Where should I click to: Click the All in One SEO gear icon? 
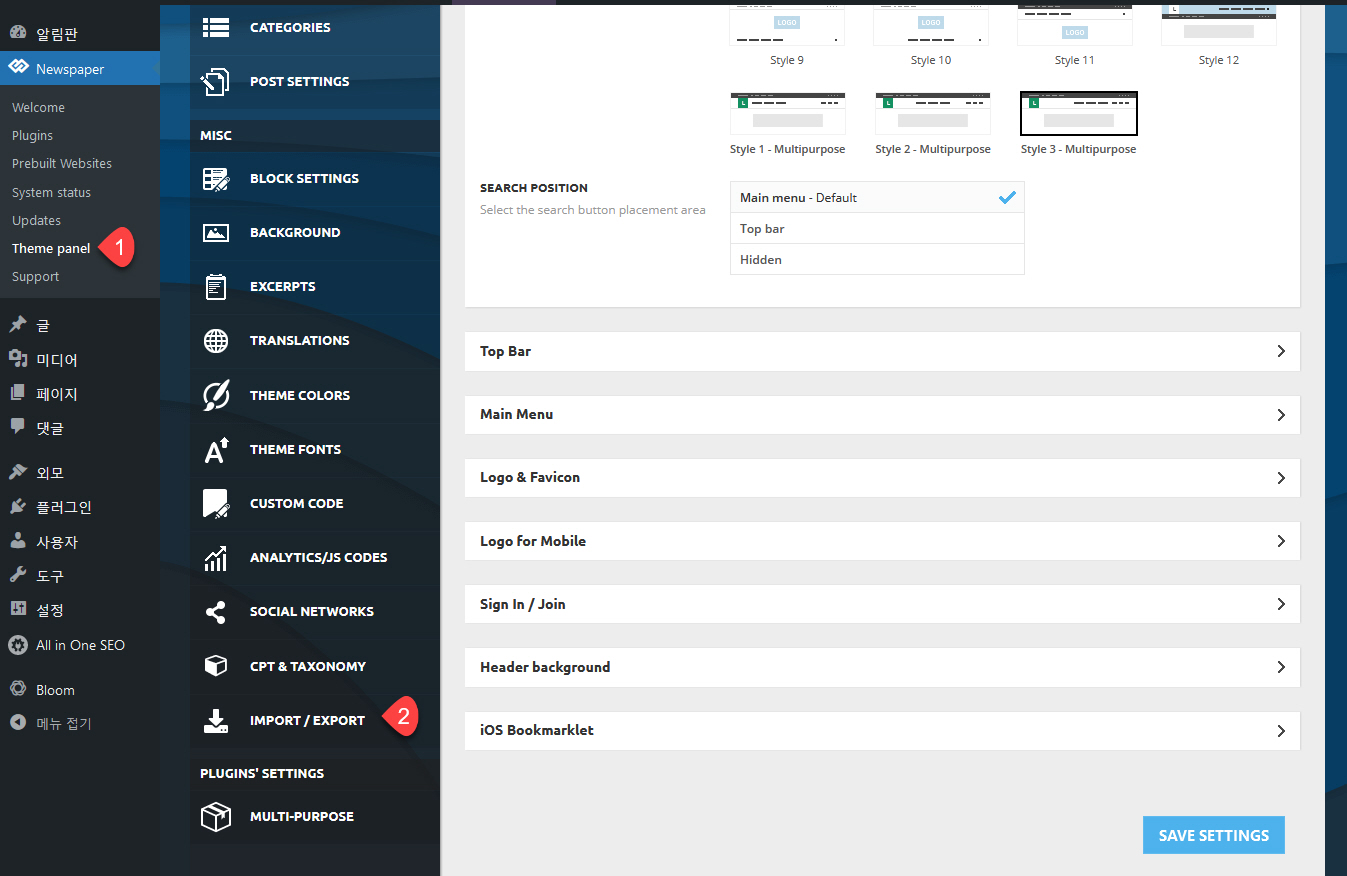pos(18,645)
